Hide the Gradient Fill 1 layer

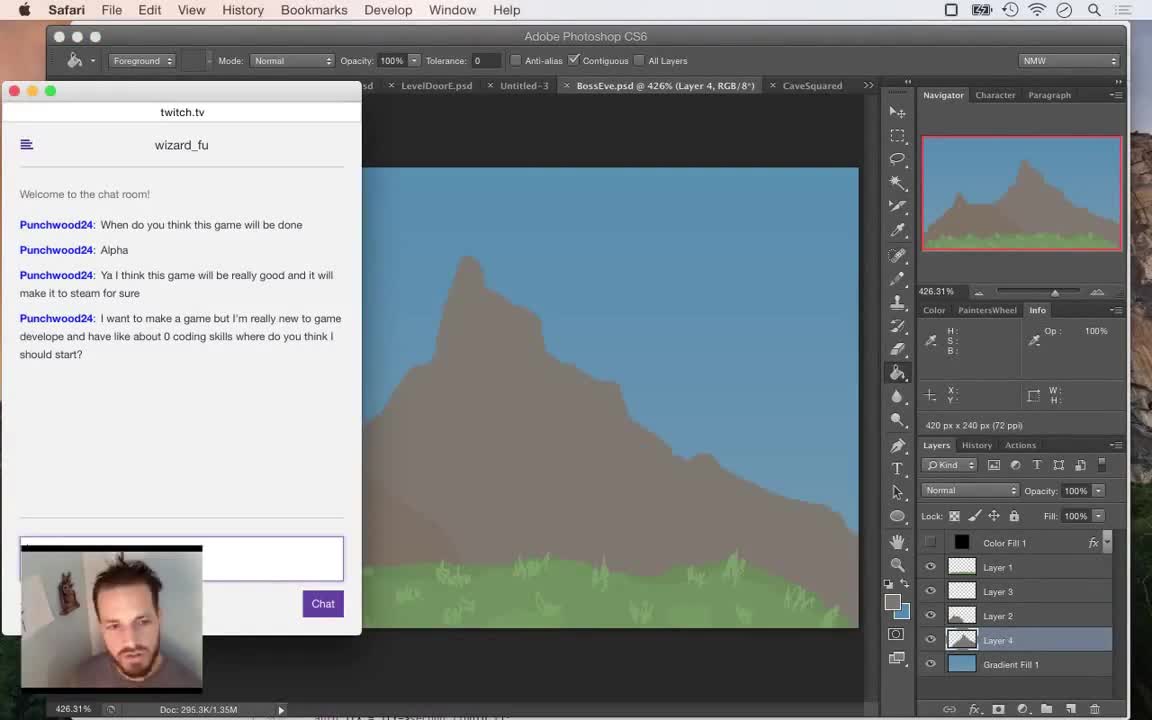[930, 663]
